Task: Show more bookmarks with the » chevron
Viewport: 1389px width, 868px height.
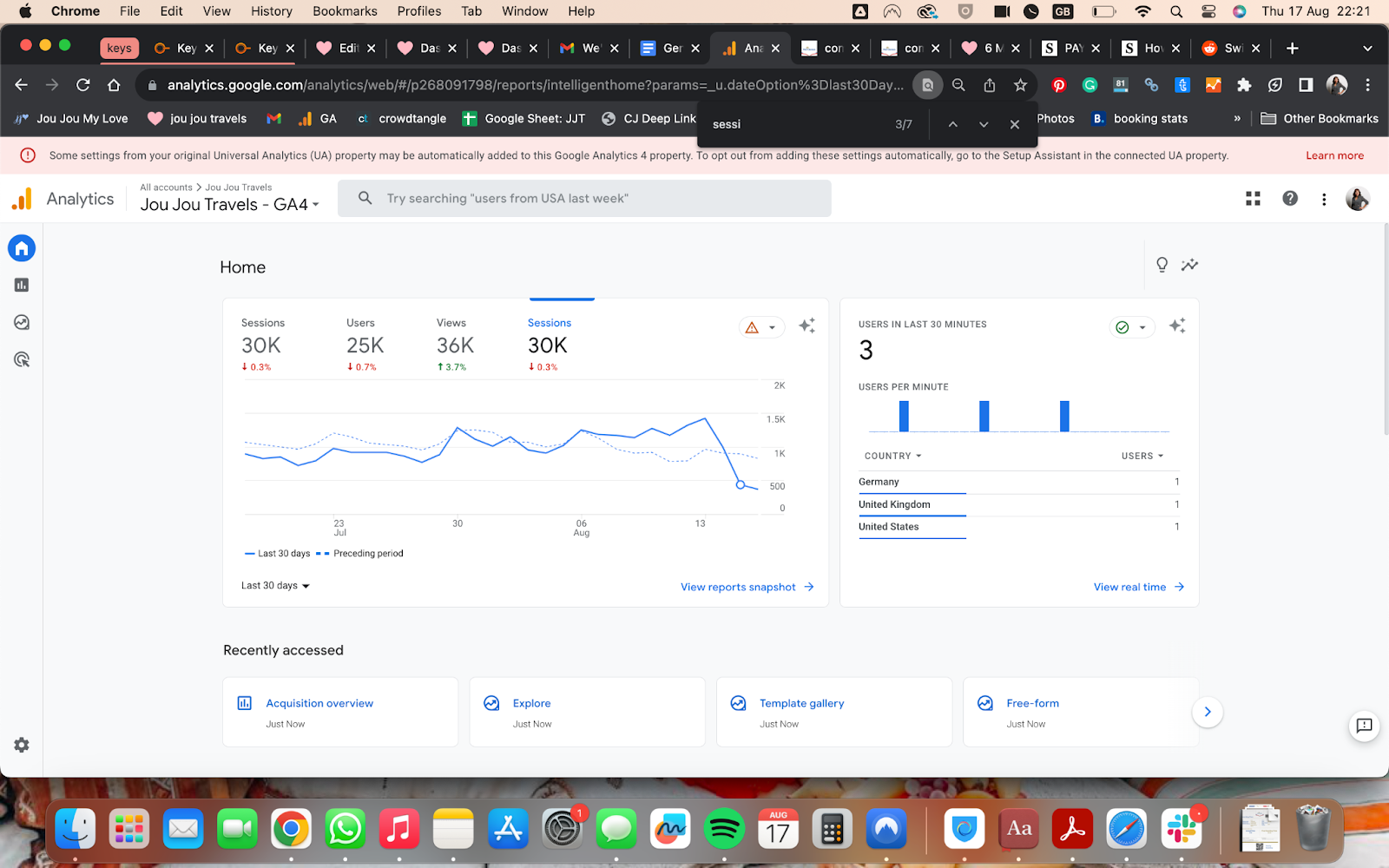Action: pyautogui.click(x=1237, y=119)
